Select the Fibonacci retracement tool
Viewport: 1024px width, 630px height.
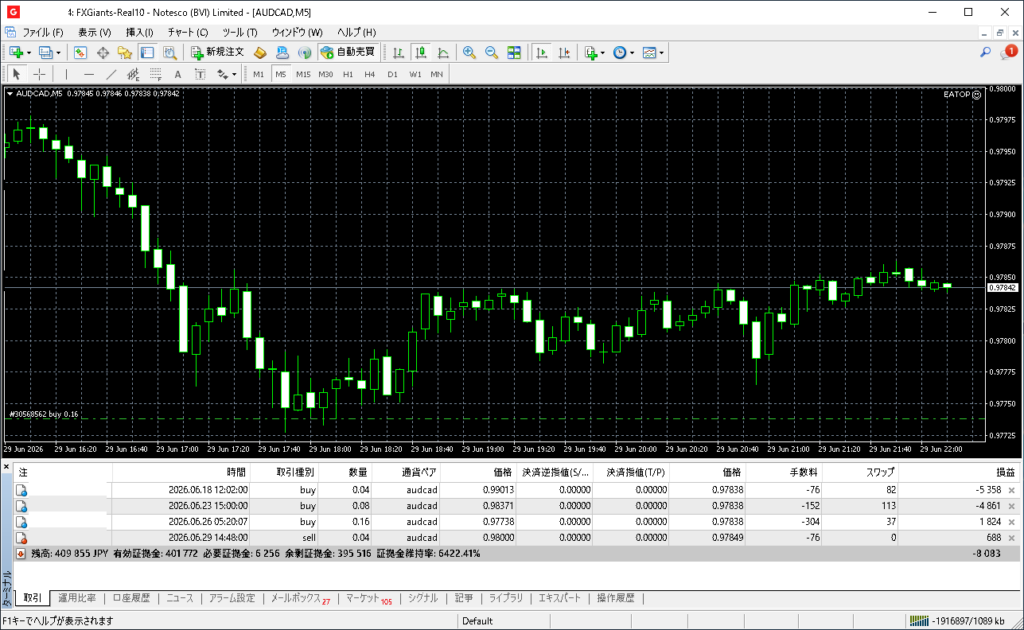(155, 74)
